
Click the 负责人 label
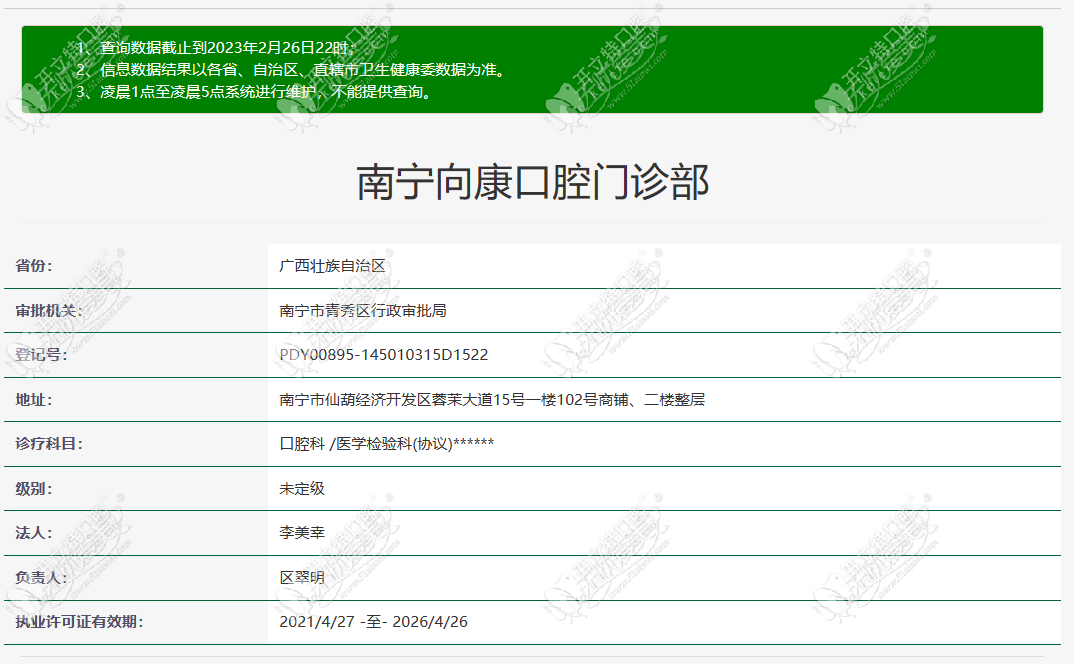[x=41, y=578]
